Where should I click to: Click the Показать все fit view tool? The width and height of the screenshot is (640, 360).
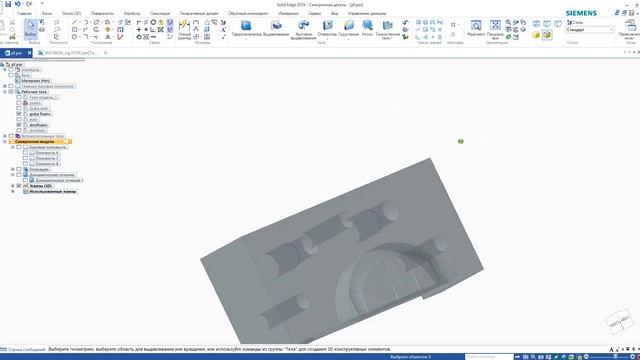coord(495,29)
